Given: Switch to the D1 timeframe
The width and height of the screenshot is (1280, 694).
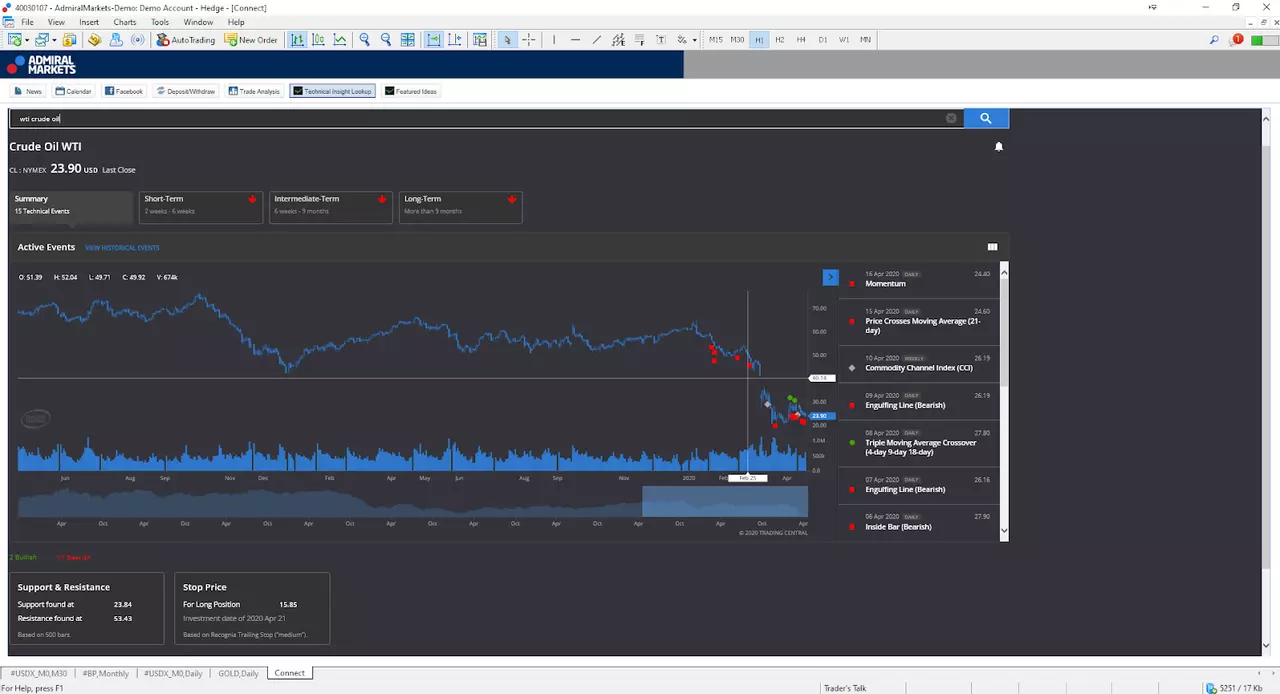Looking at the screenshot, I should coord(822,40).
